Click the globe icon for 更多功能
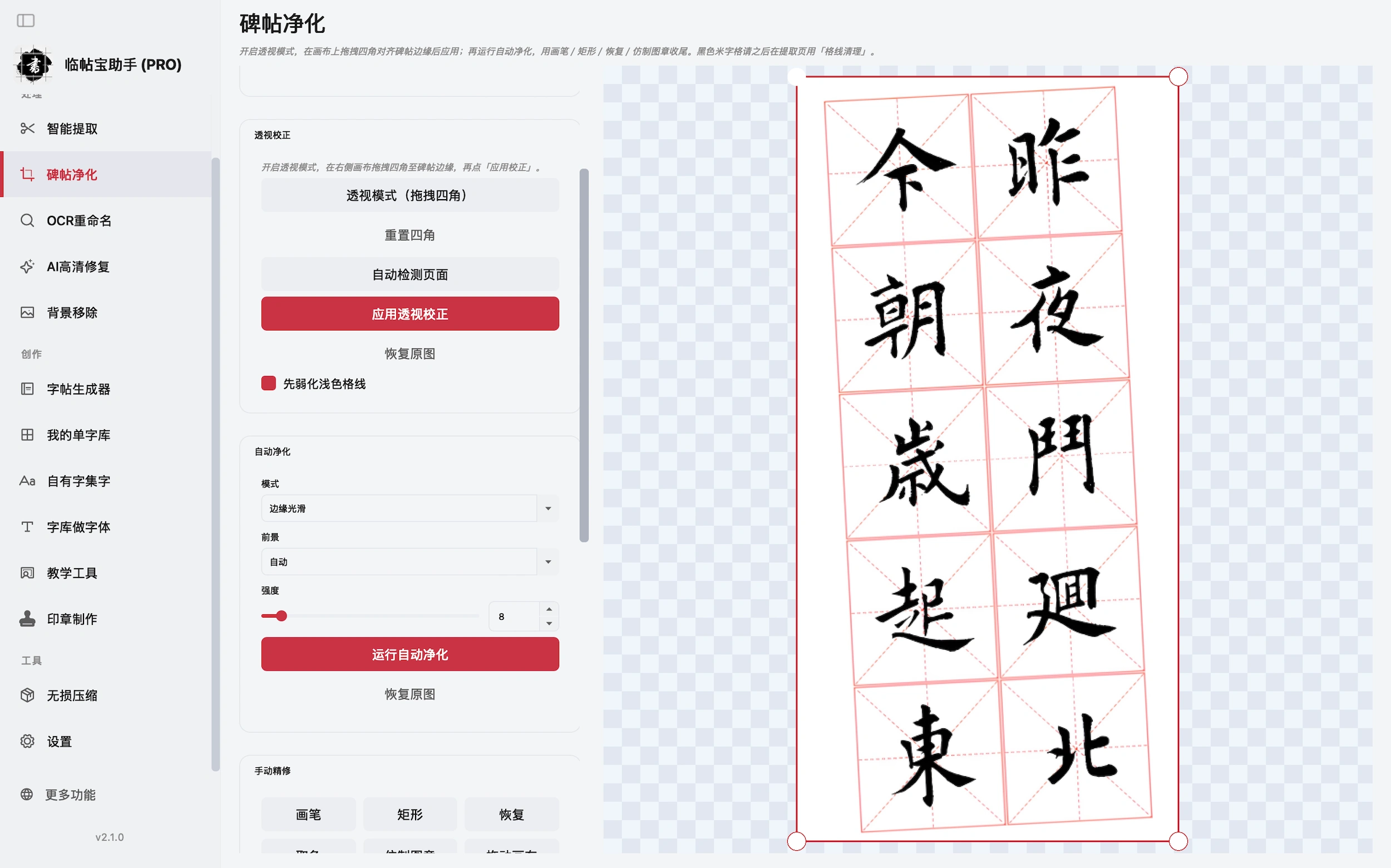Viewport: 1391px width, 868px height. coord(26,795)
